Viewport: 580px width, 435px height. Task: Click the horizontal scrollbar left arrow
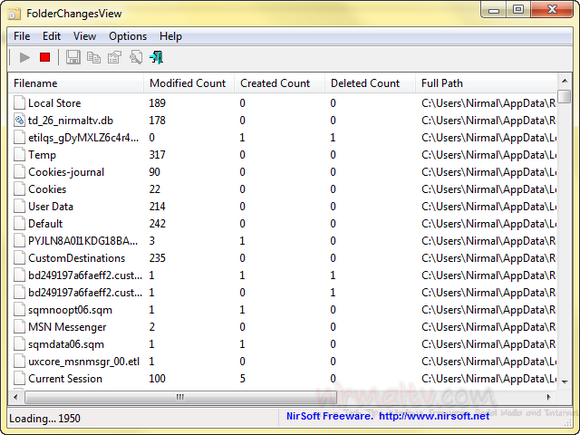(x=16, y=397)
